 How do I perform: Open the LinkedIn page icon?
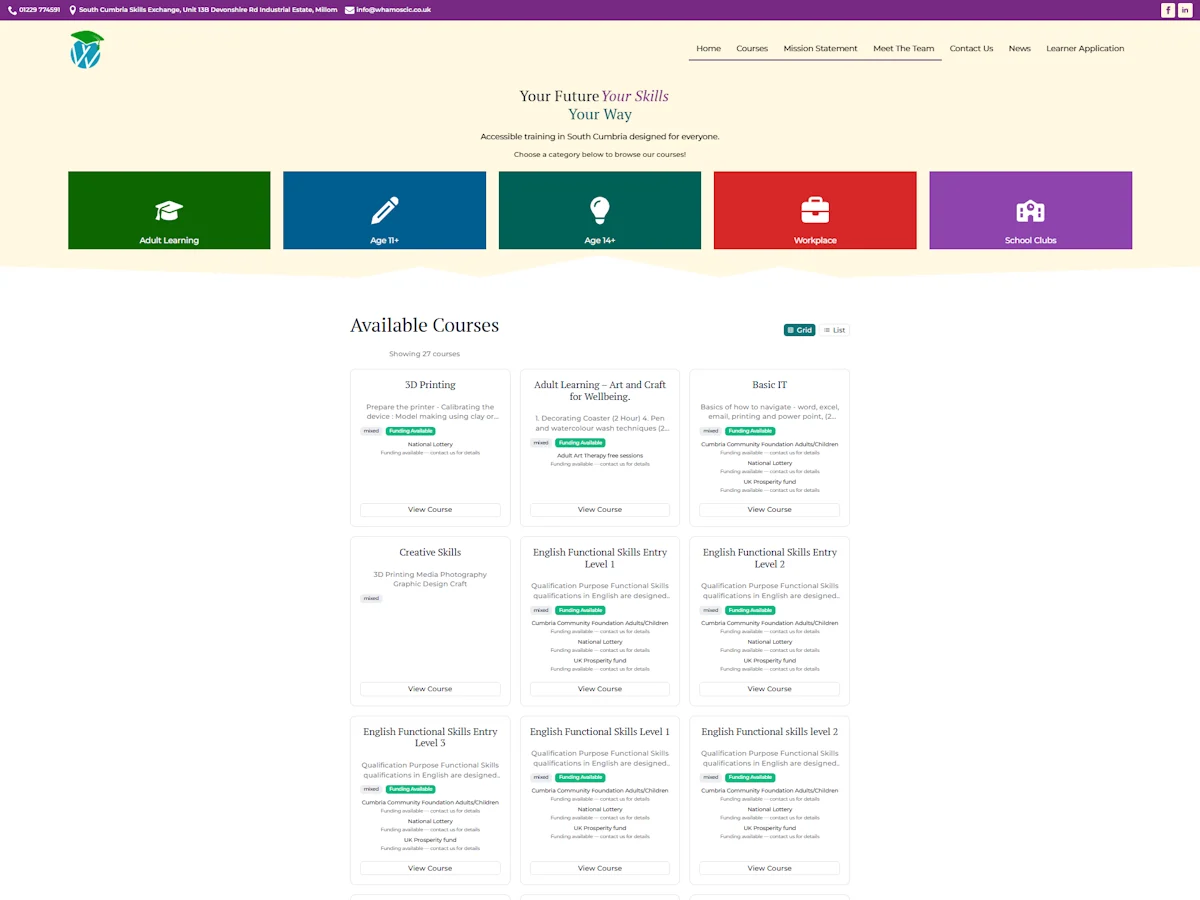point(1185,10)
